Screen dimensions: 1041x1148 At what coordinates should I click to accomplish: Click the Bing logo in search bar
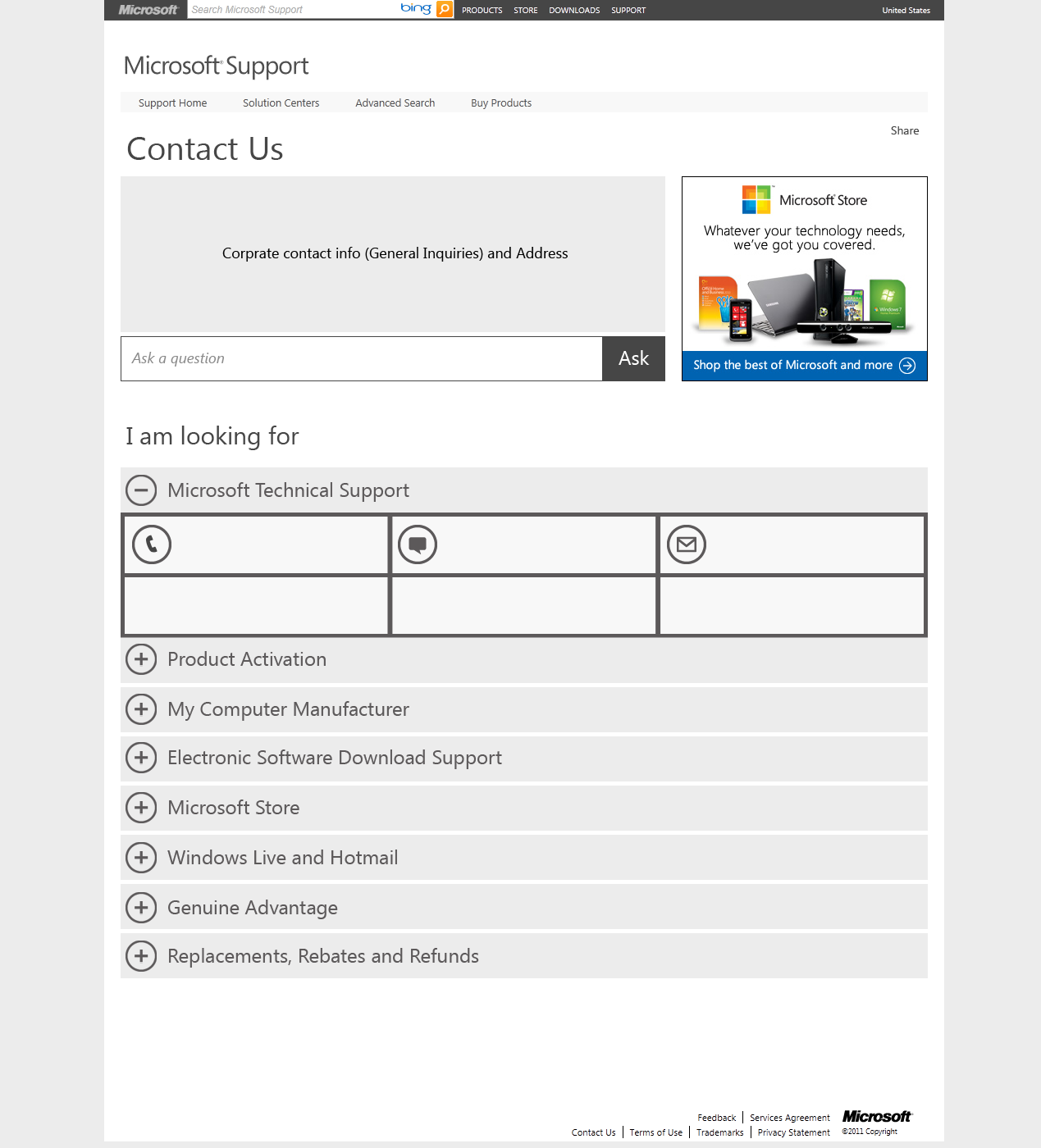tap(416, 8)
